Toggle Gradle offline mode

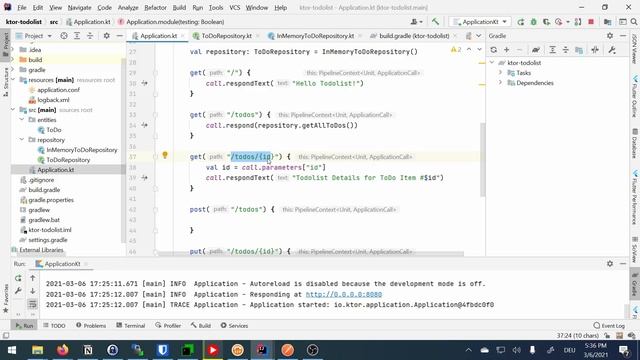(x=595, y=50)
